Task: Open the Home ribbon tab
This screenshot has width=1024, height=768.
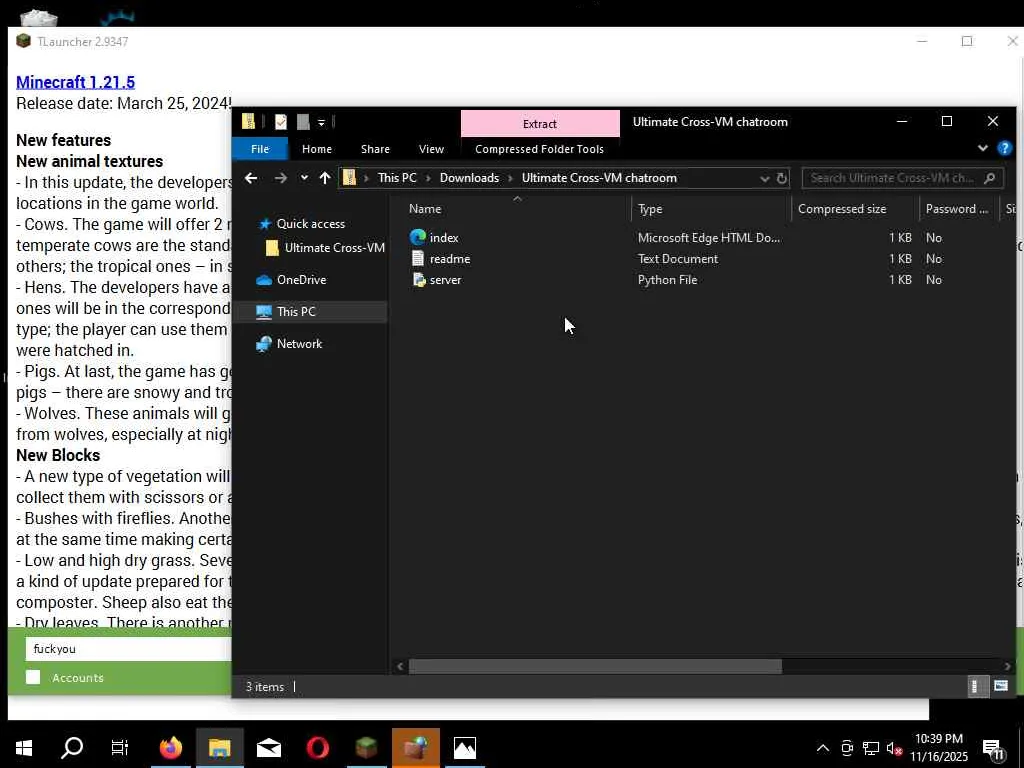Action: (317, 149)
